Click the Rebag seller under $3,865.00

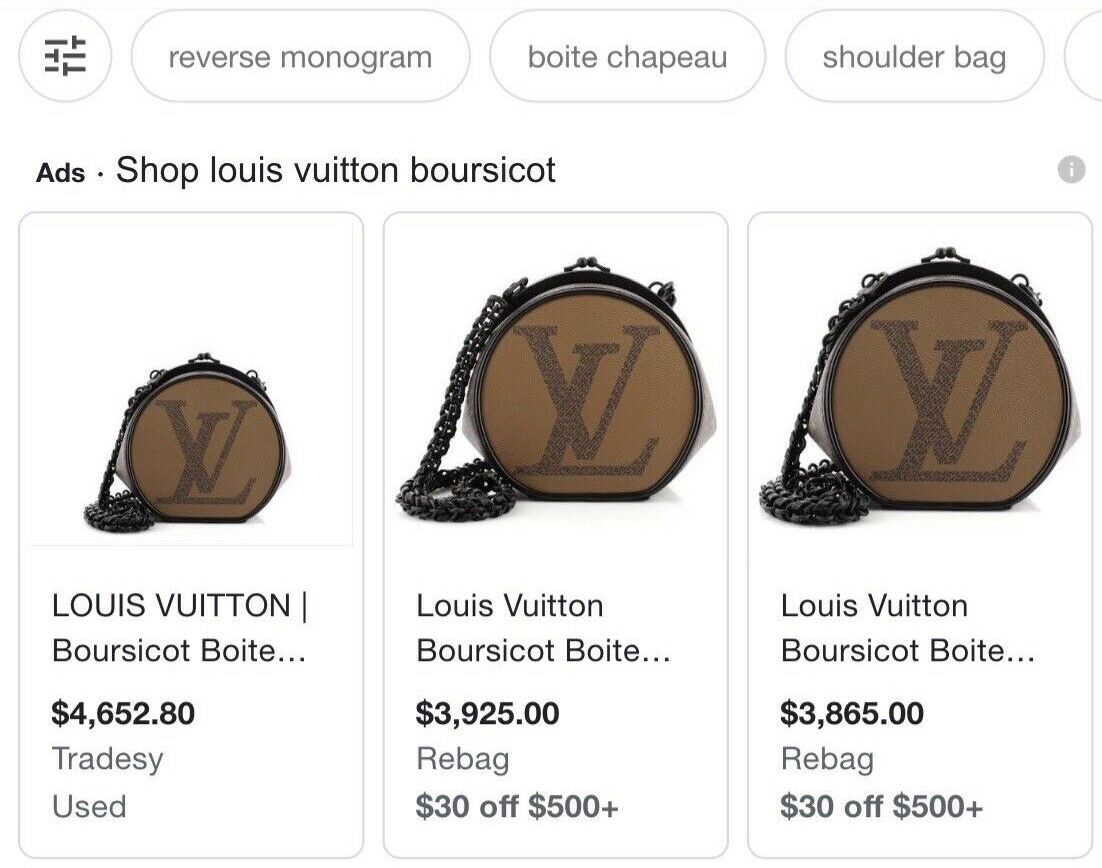(x=827, y=759)
